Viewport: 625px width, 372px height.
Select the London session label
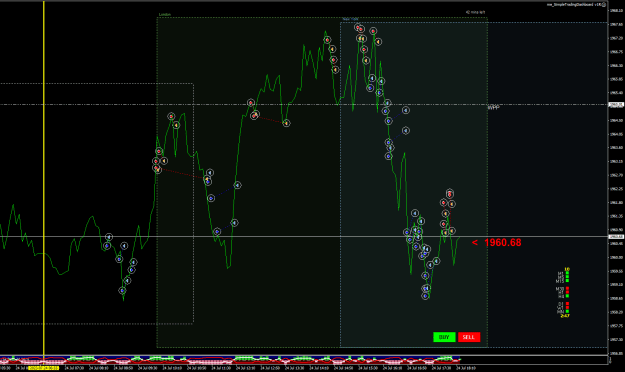(165, 14)
